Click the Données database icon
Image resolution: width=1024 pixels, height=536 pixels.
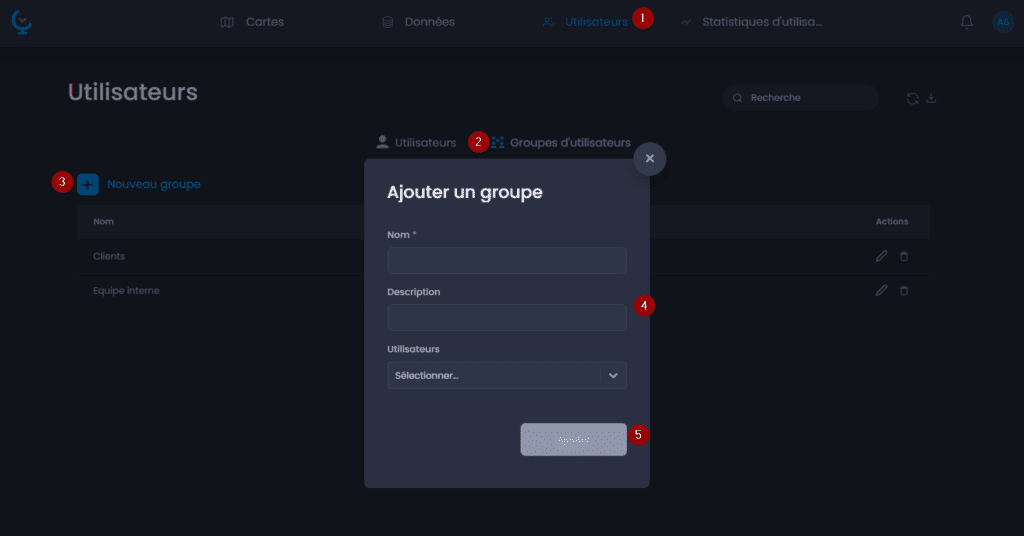[x=387, y=22]
